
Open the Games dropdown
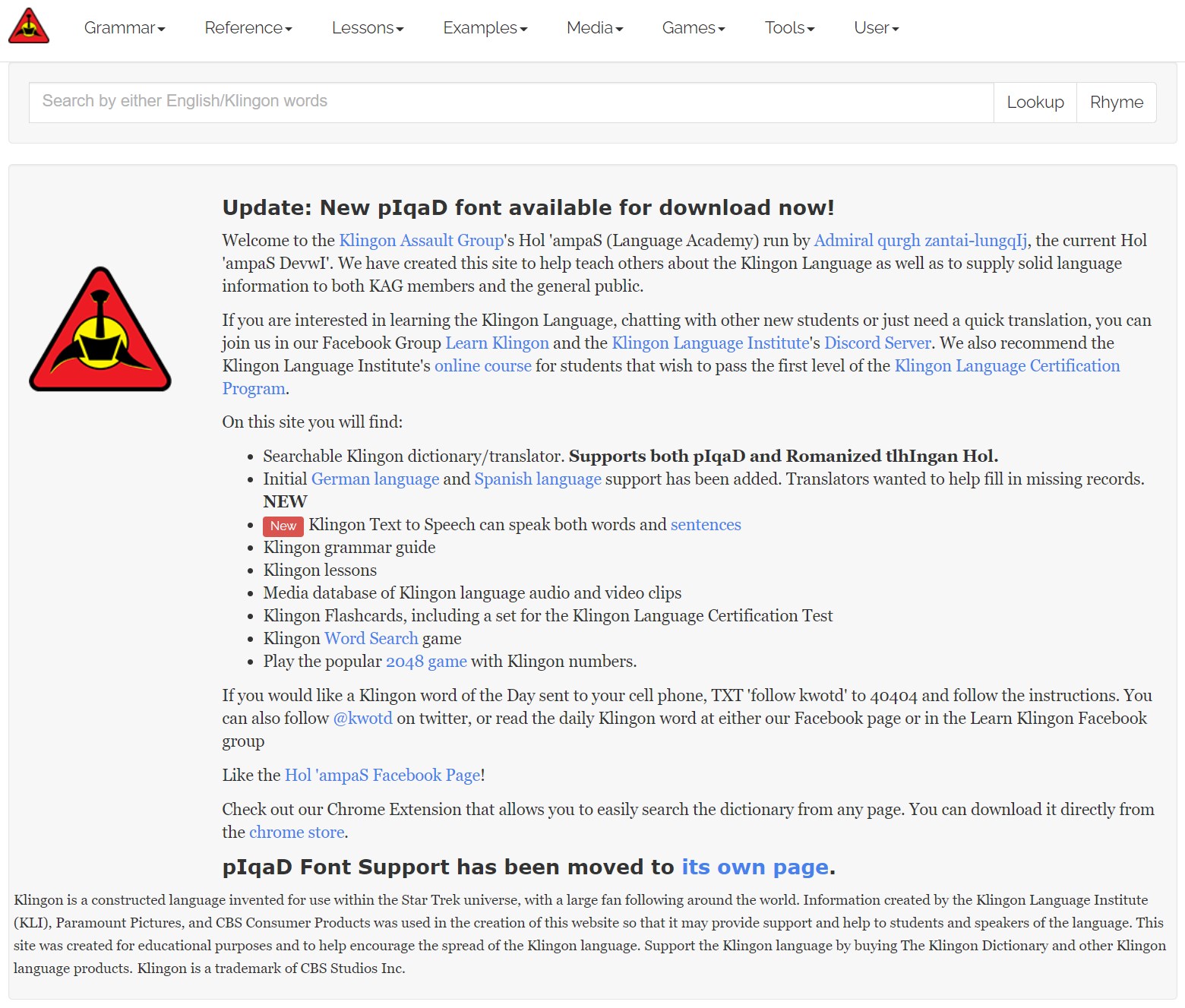tap(694, 28)
